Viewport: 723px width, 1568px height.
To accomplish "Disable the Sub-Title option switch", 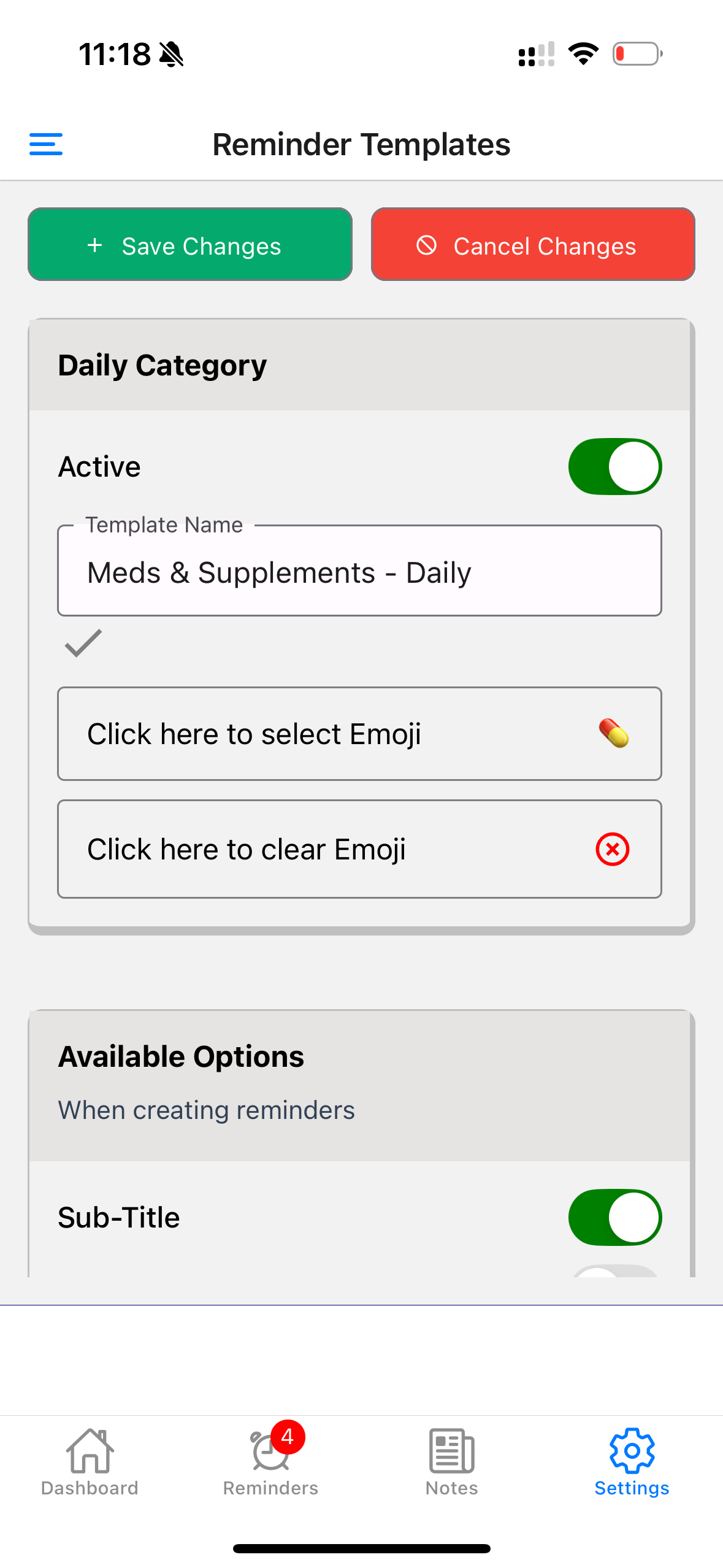I will click(x=614, y=1217).
